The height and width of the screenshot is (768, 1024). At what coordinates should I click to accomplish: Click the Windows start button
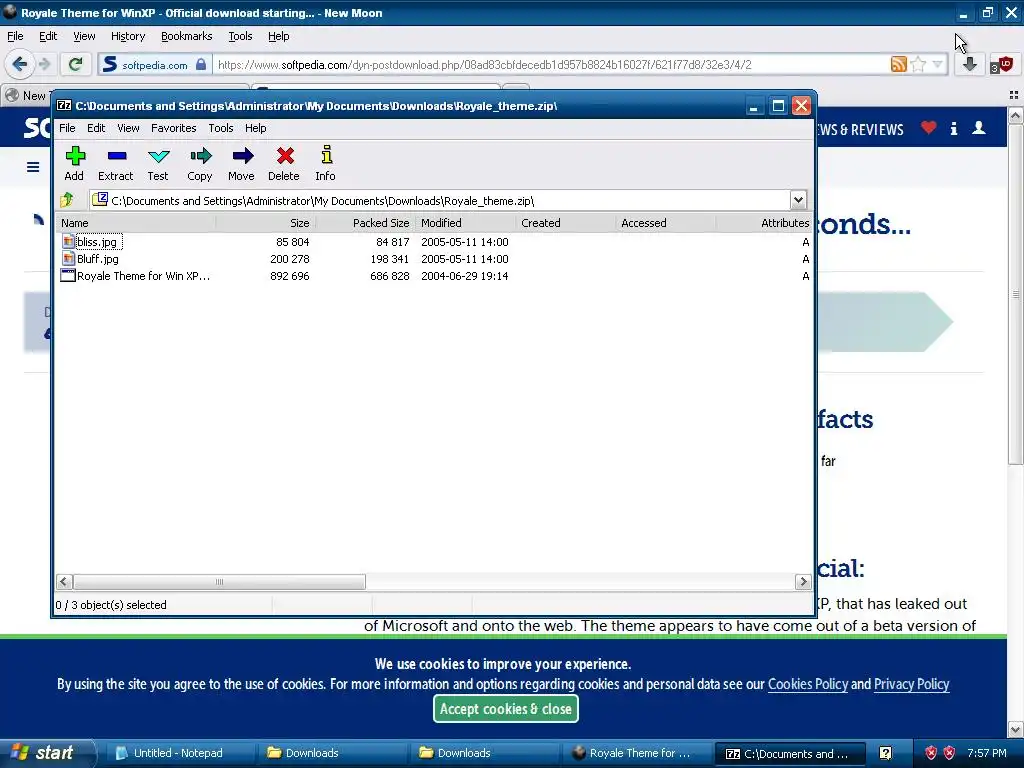coord(46,753)
